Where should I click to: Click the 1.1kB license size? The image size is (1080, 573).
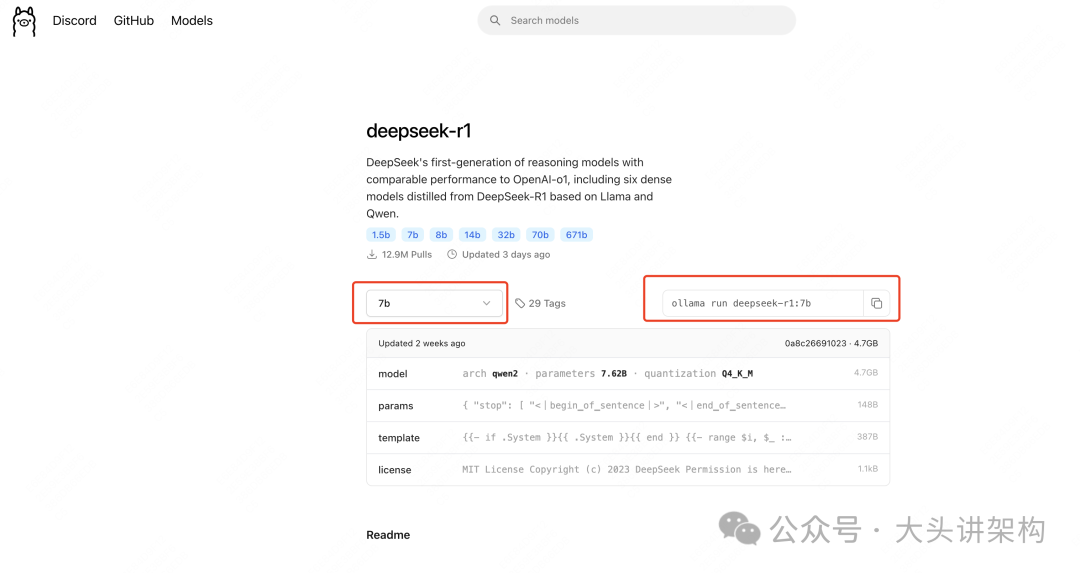point(867,468)
